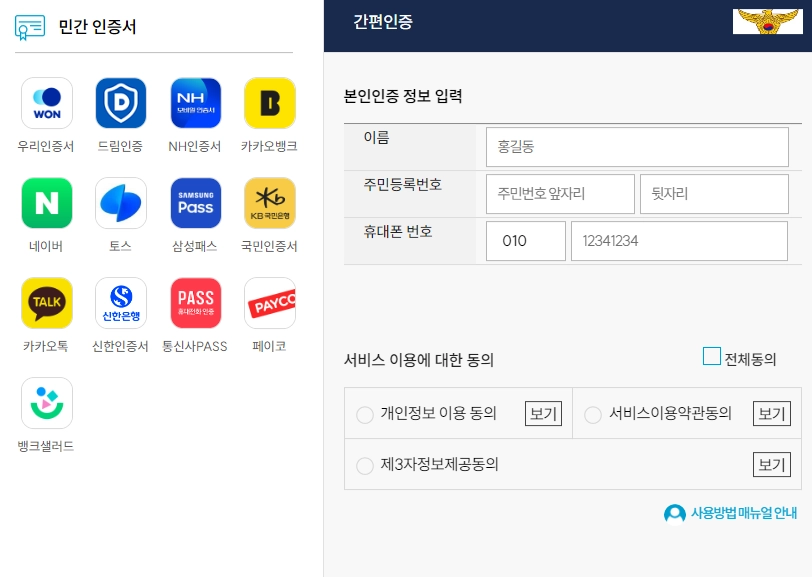Select the 우리인증서 WON icon
Viewport: 812px width, 577px height.
click(x=45, y=103)
